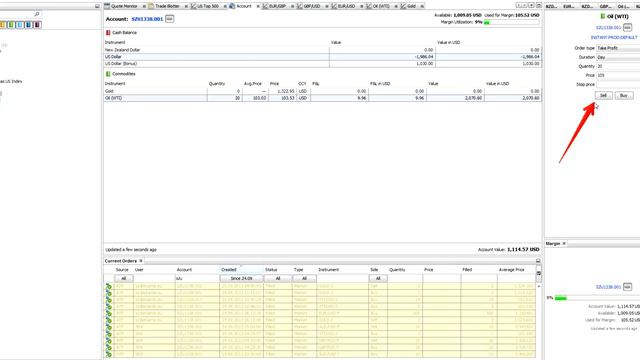The width and height of the screenshot is (640, 360).
Task: Open the Side filter All dropdown
Action: pyautogui.click(x=378, y=278)
